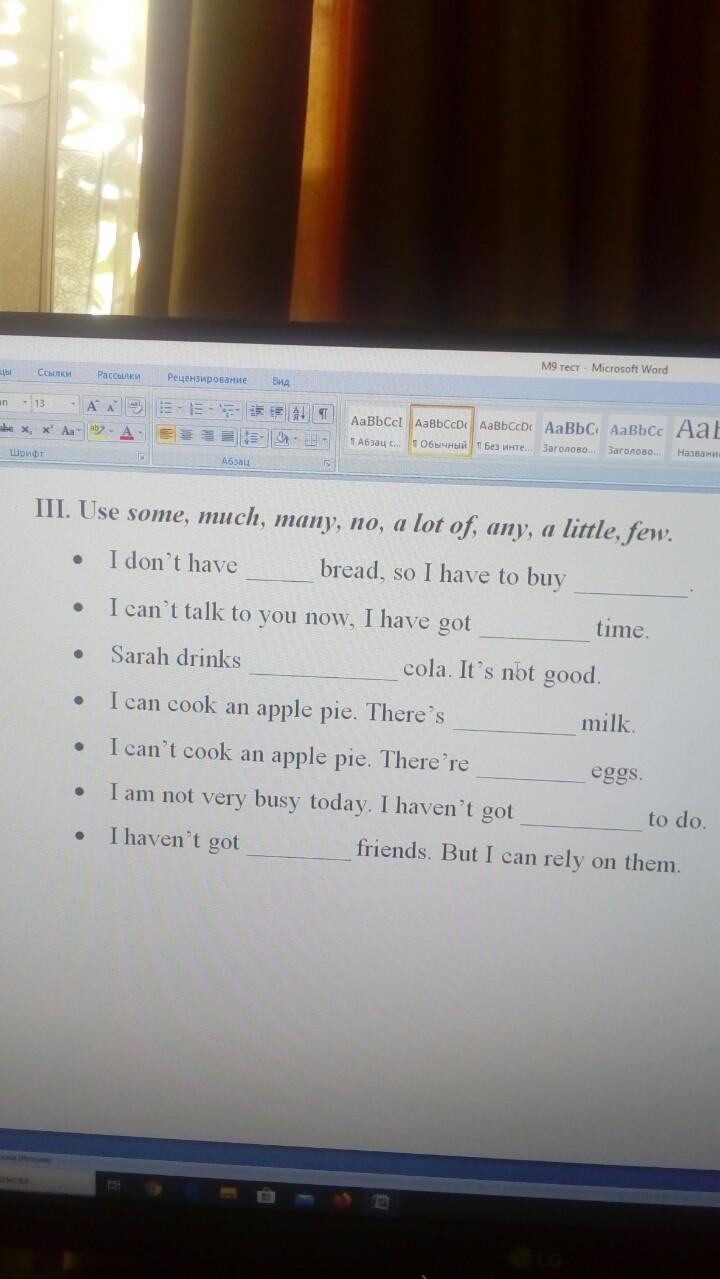Apply the Без интервала style
The image size is (720, 1279).
pos(505,434)
